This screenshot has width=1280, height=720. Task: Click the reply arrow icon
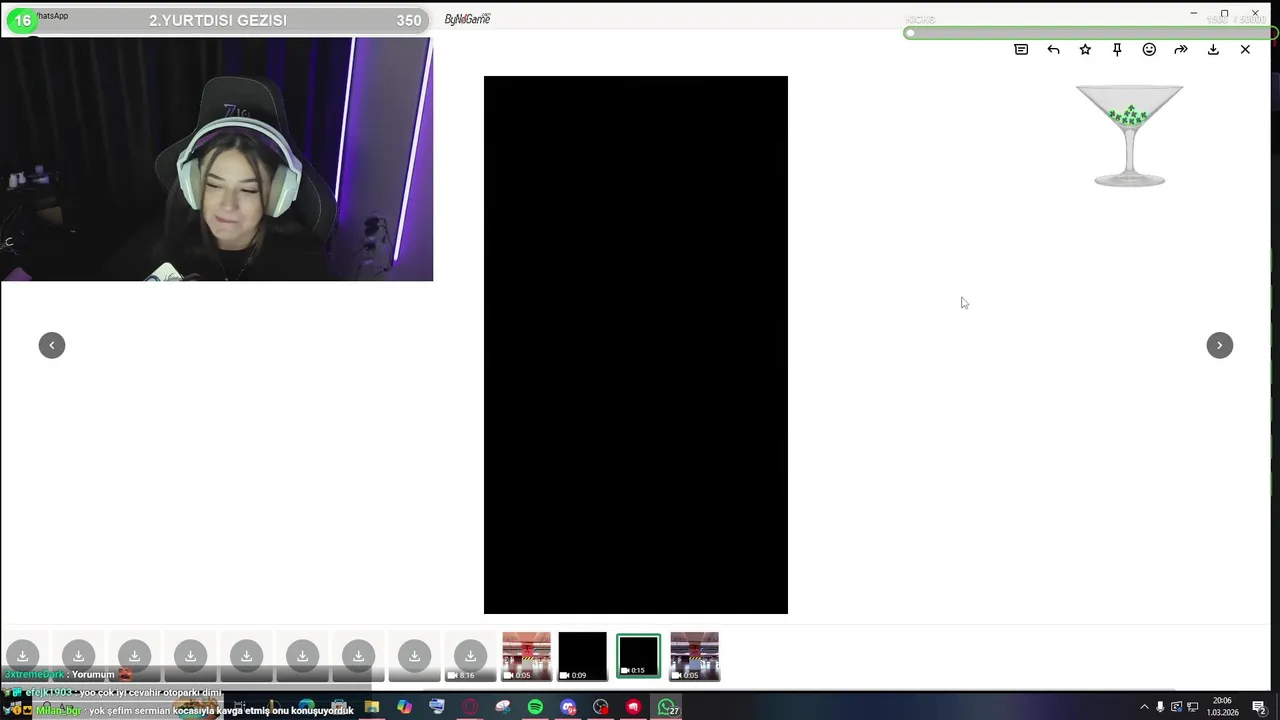coord(1053,49)
